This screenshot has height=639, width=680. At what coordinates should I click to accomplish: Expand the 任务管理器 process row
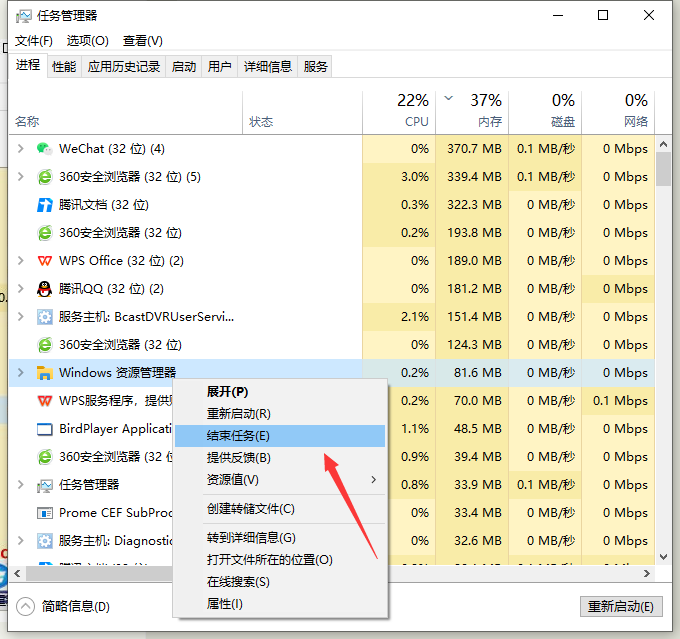[x=20, y=485]
